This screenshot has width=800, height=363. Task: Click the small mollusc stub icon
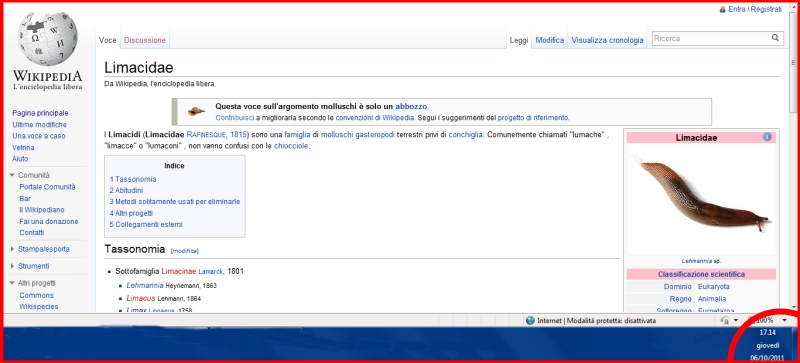[195, 111]
